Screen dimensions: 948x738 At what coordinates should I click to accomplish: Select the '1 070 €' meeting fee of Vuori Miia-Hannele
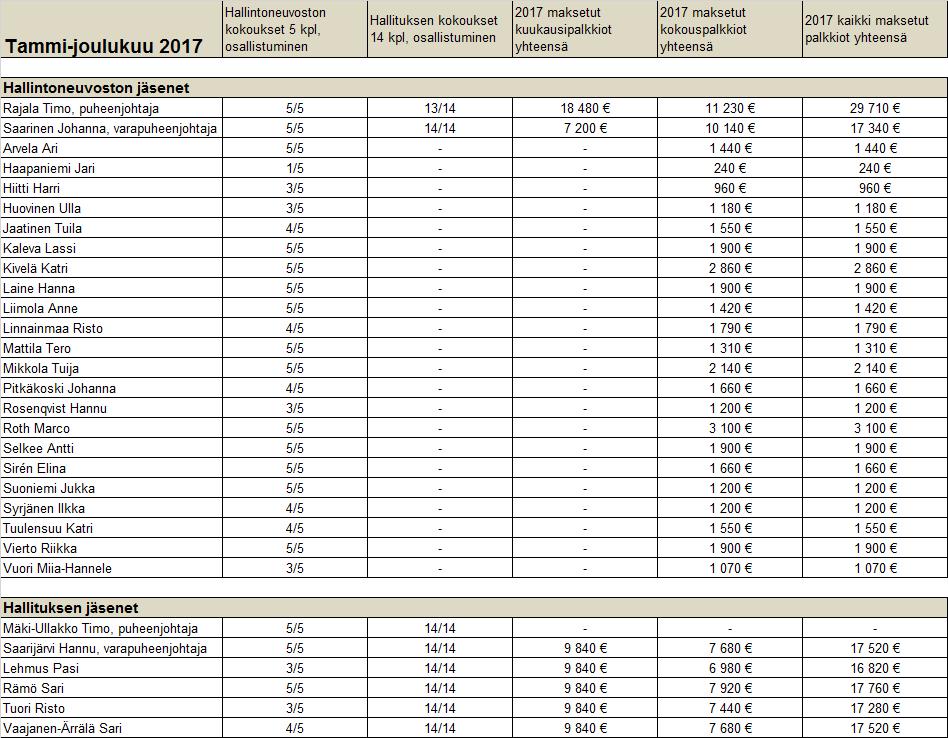point(730,568)
